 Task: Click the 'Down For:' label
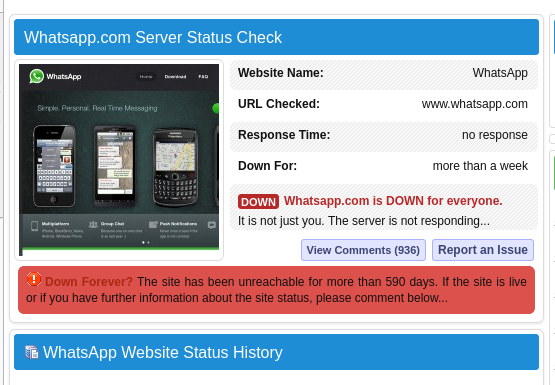[x=268, y=166]
